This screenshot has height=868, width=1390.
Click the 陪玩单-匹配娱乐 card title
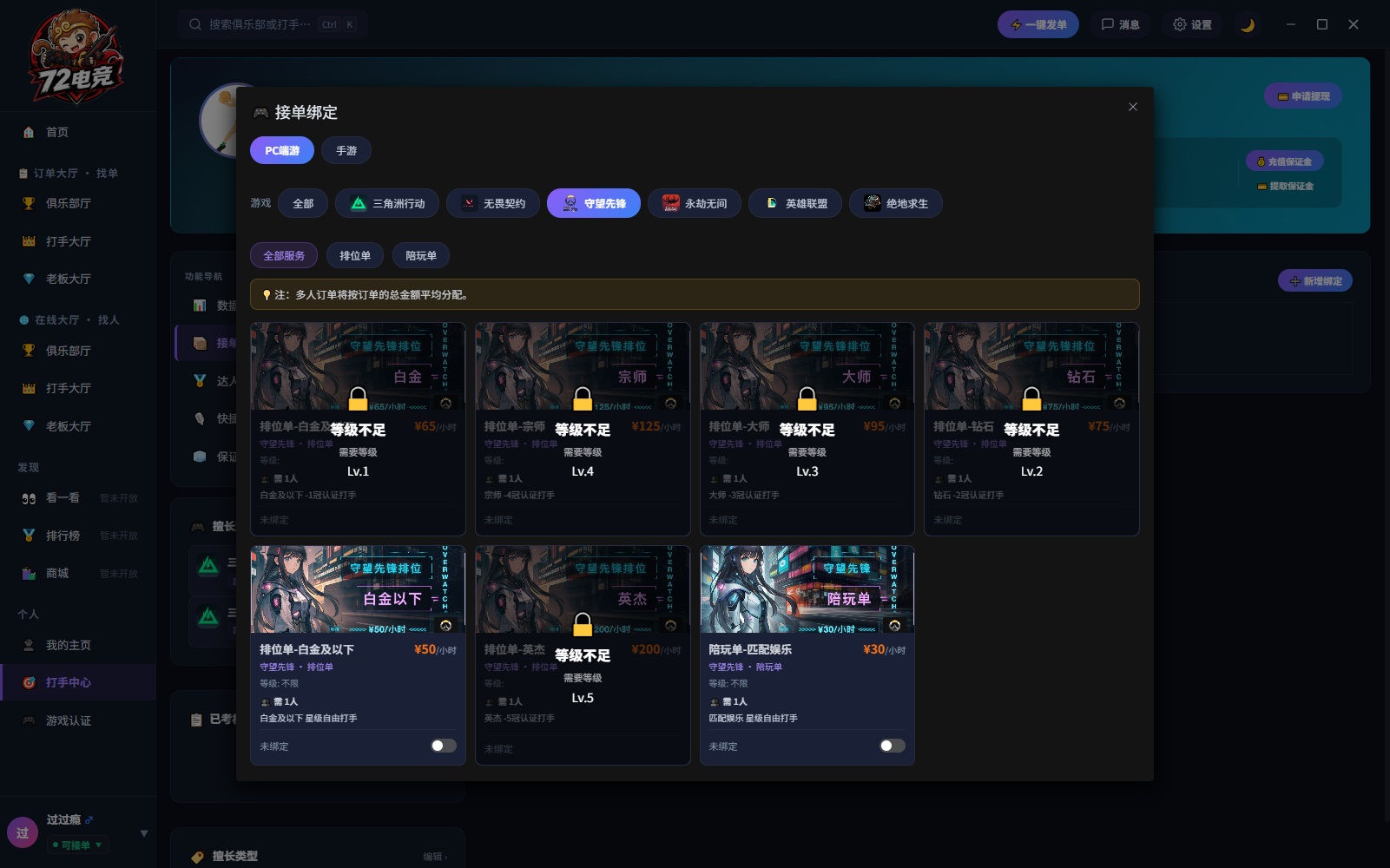750,649
